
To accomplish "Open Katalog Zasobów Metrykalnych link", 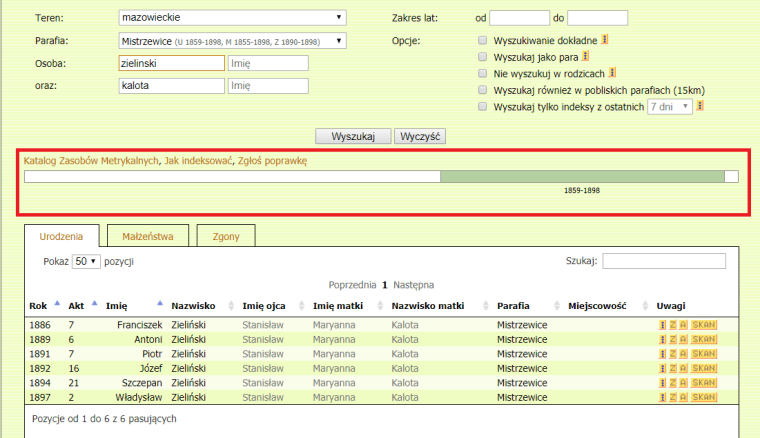I will pos(91,161).
